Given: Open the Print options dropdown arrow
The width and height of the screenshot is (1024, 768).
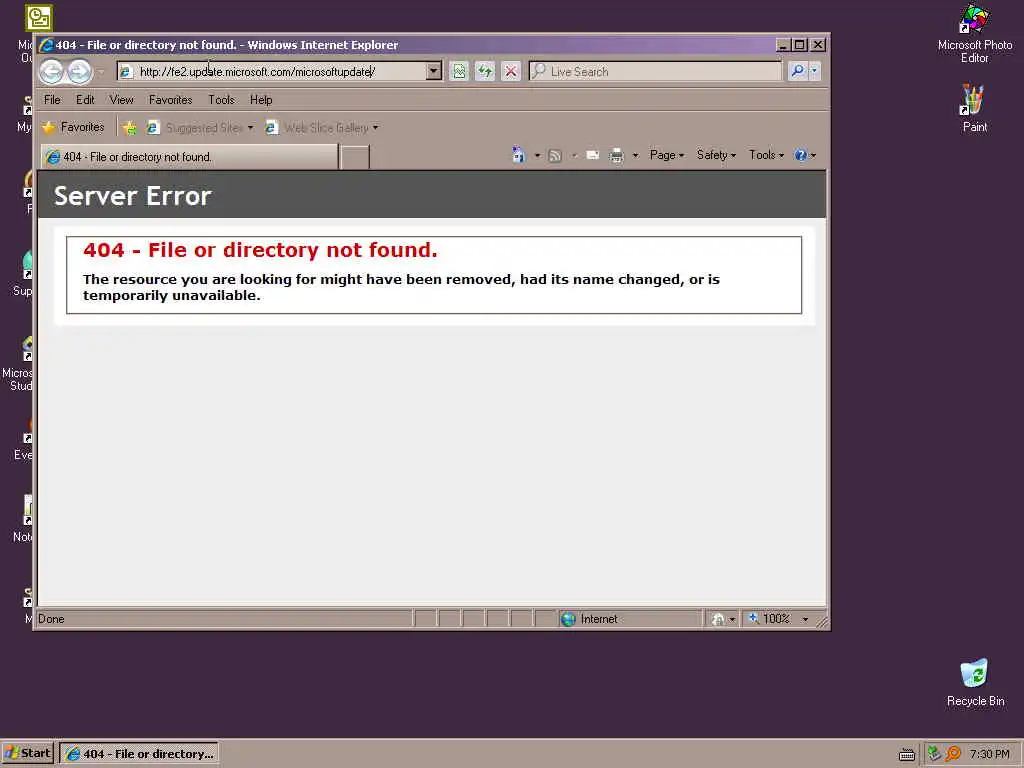Looking at the screenshot, I should tap(635, 155).
